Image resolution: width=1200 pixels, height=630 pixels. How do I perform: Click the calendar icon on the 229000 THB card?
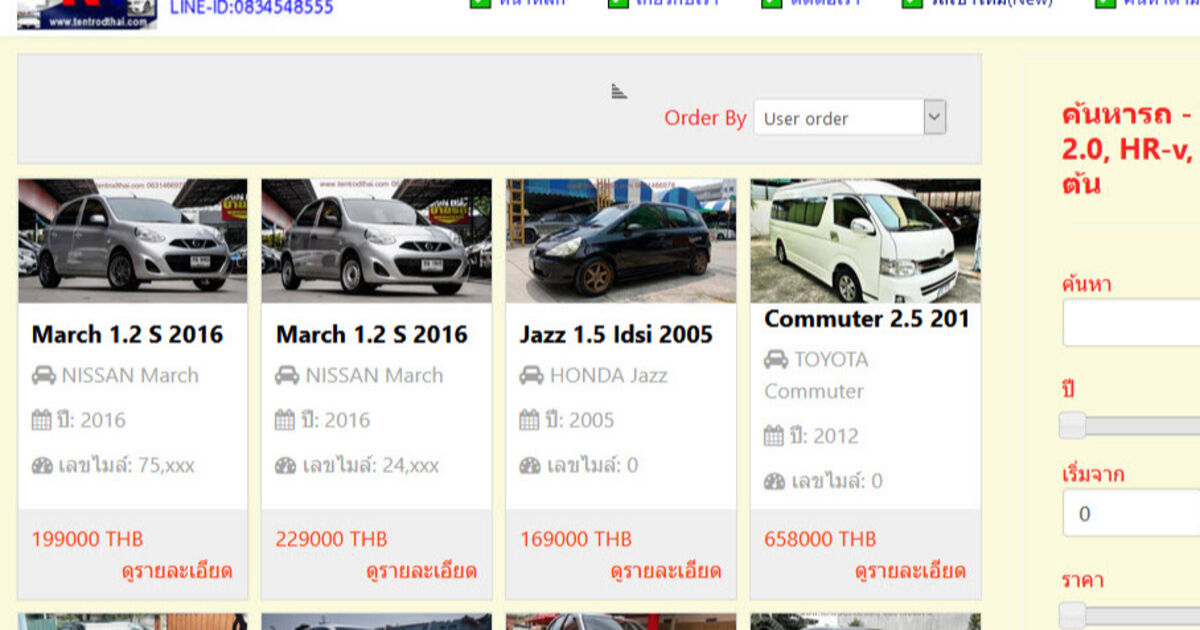point(285,420)
